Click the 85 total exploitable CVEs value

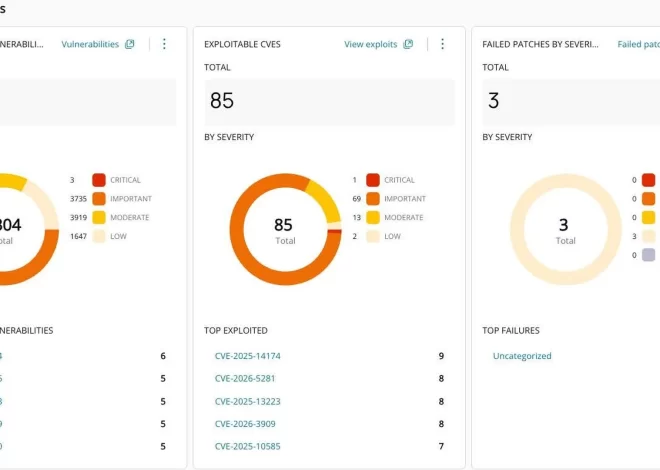click(x=222, y=101)
